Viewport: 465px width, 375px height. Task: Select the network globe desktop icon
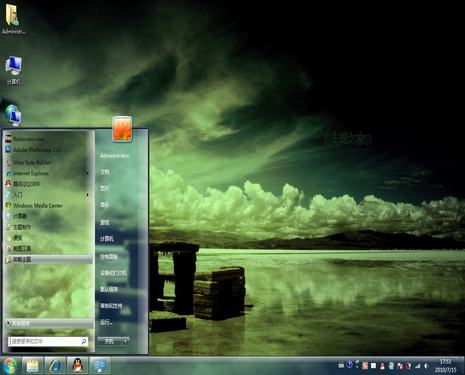pos(13,116)
